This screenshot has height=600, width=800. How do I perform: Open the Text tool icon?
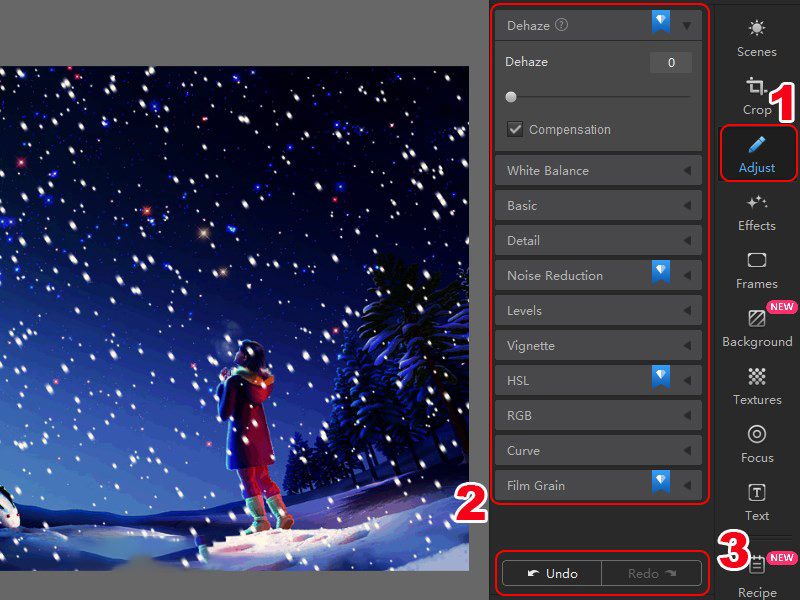[757, 492]
